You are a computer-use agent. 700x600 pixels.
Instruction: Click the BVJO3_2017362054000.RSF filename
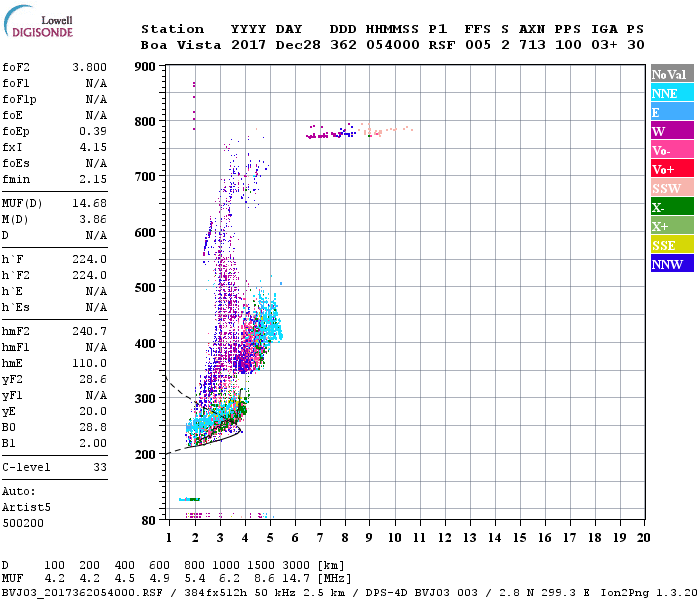(x=82, y=592)
